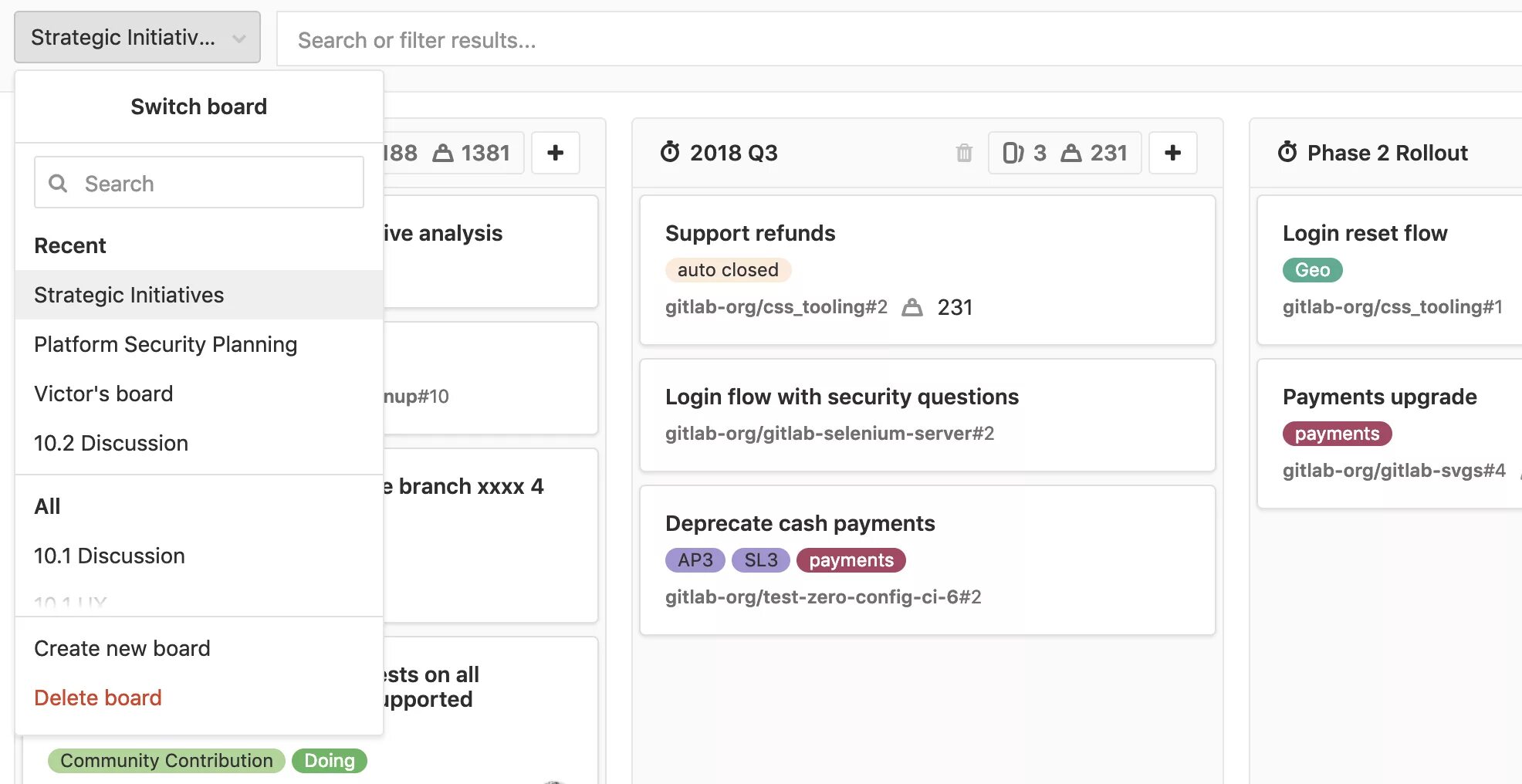
Task: Switch to Victor's board
Action: 103,394
